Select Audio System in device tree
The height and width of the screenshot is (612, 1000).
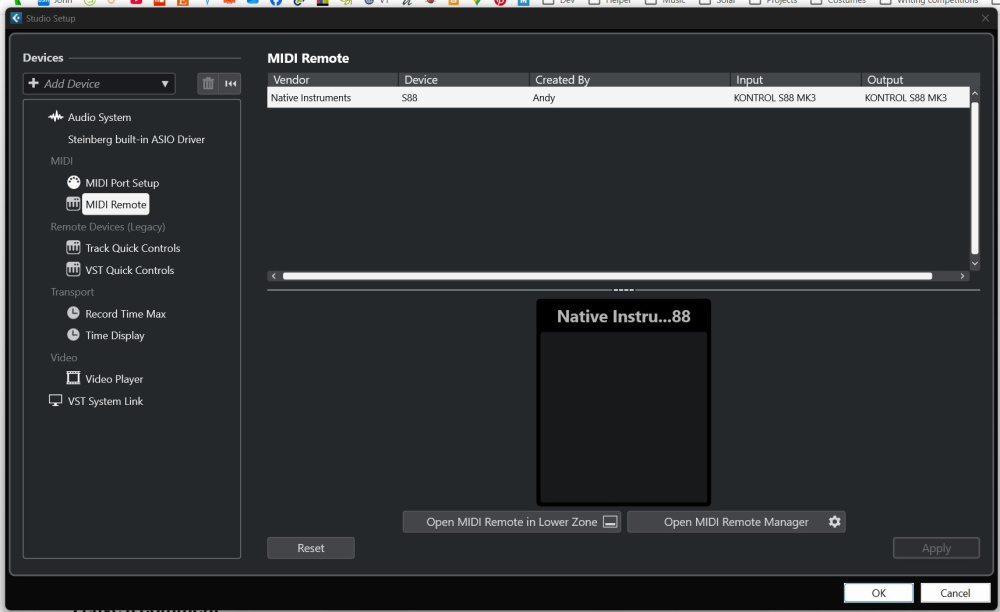pos(99,117)
